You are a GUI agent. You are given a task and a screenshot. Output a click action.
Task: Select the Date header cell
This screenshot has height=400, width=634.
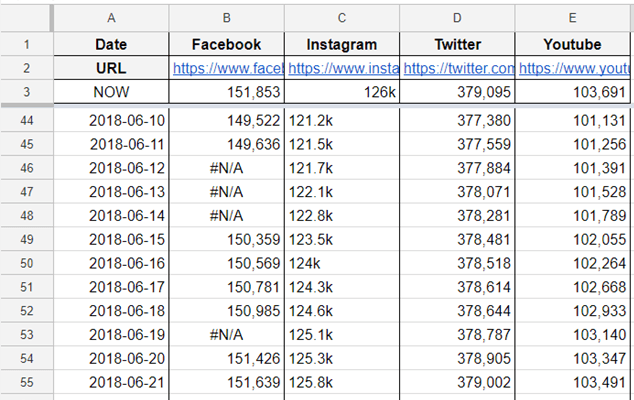(110, 44)
